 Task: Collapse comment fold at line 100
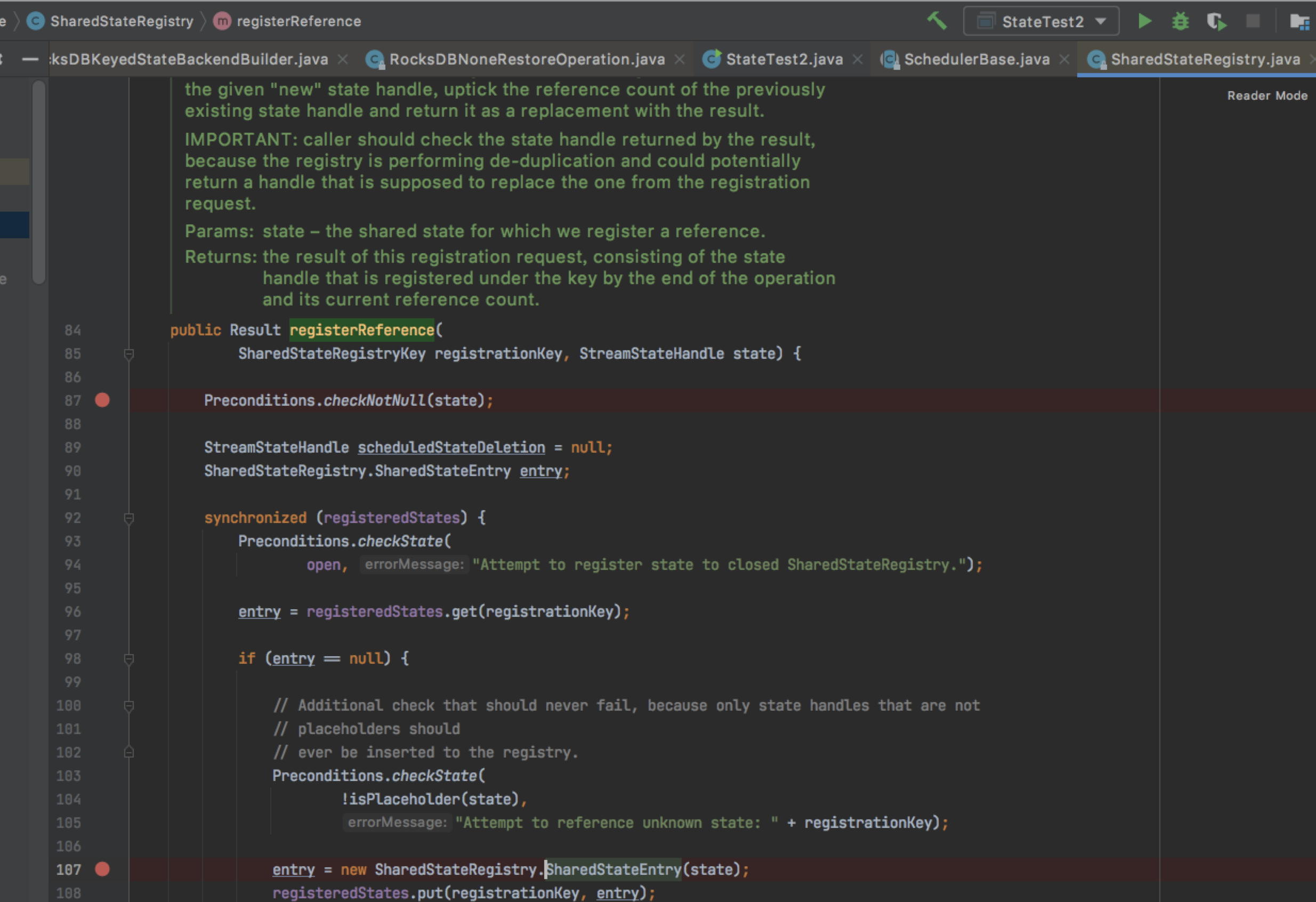[x=128, y=706]
